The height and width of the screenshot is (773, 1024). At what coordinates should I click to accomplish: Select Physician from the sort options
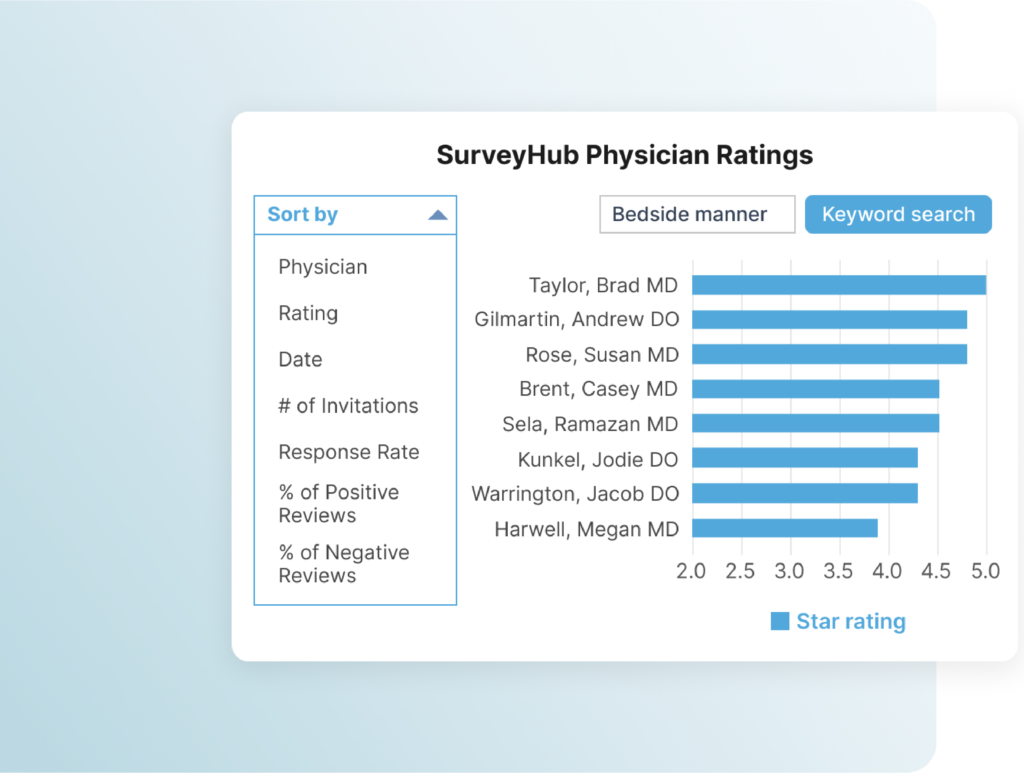click(x=322, y=266)
